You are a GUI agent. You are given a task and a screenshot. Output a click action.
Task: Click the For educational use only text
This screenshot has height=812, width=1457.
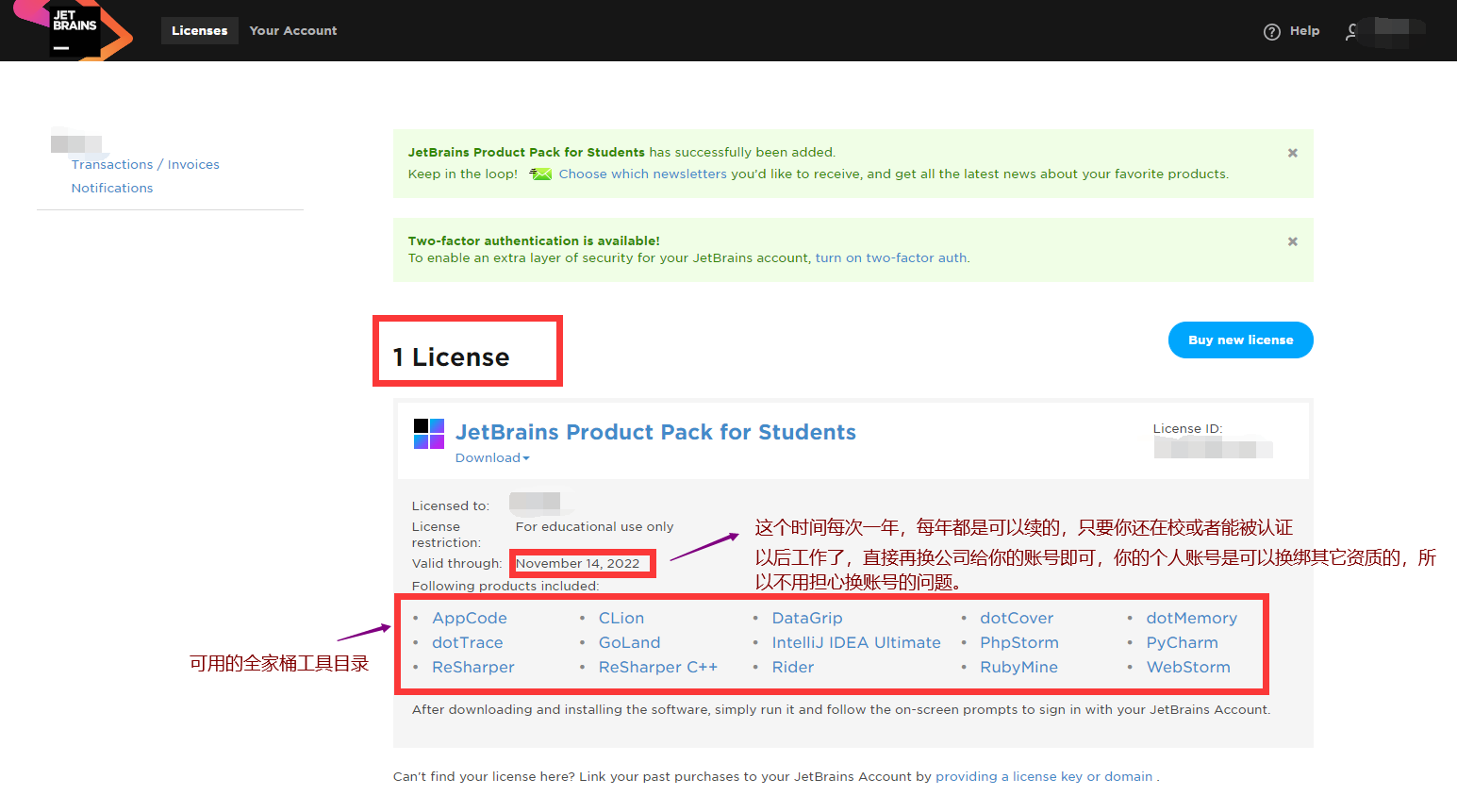(x=594, y=526)
